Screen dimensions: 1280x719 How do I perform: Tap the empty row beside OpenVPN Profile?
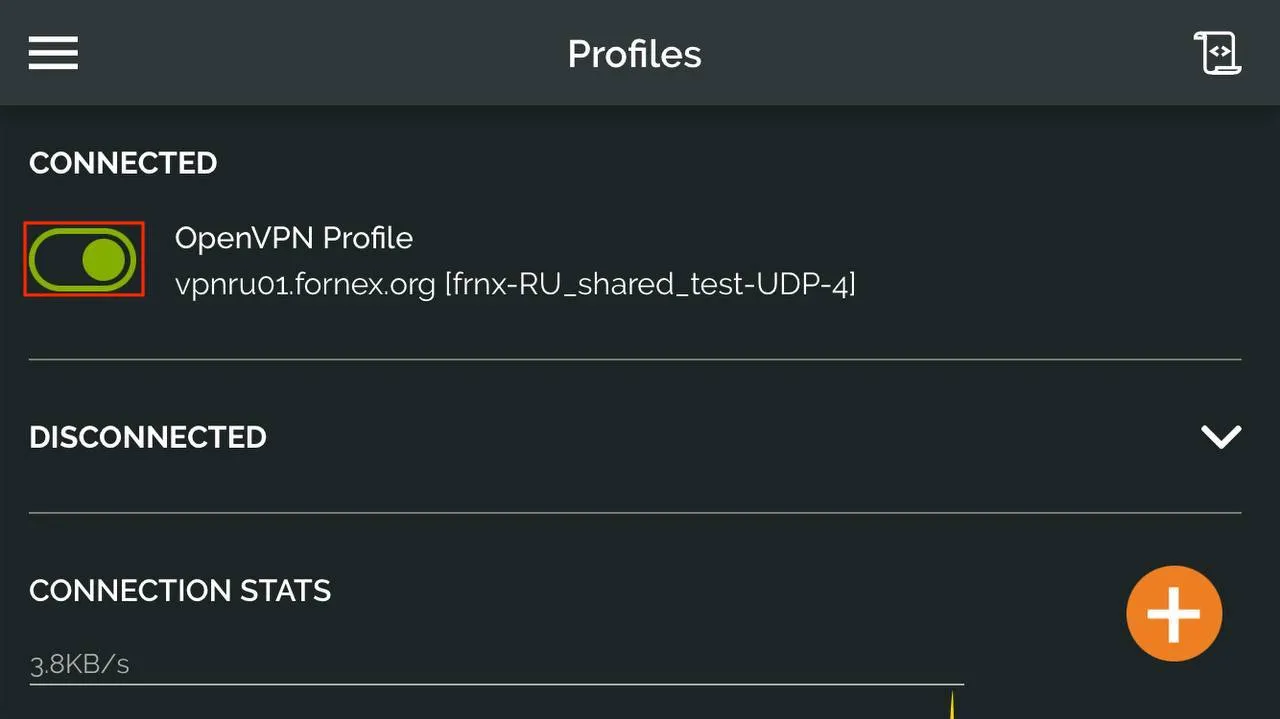pyautogui.click(x=1050, y=260)
